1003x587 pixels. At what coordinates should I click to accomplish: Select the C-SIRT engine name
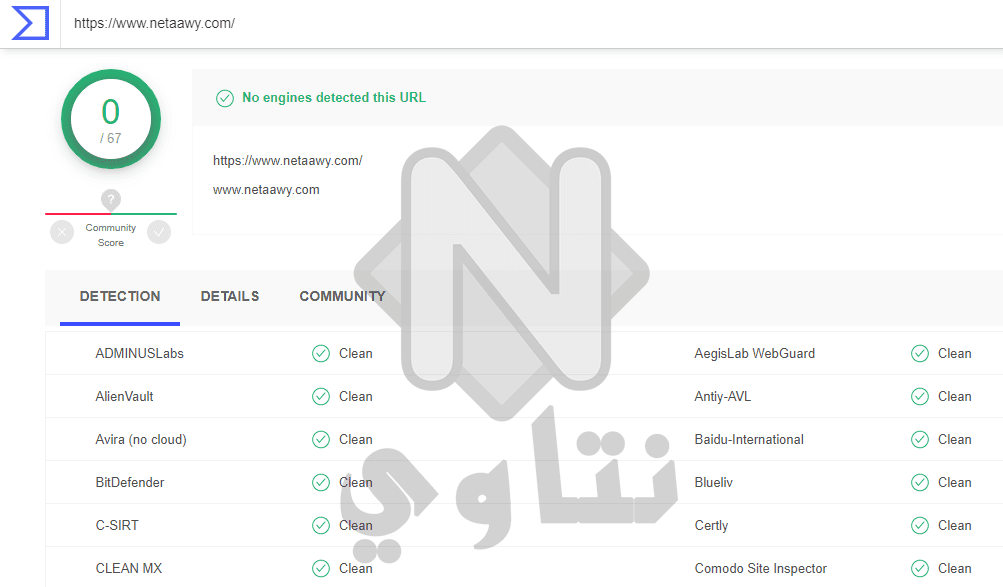point(117,526)
